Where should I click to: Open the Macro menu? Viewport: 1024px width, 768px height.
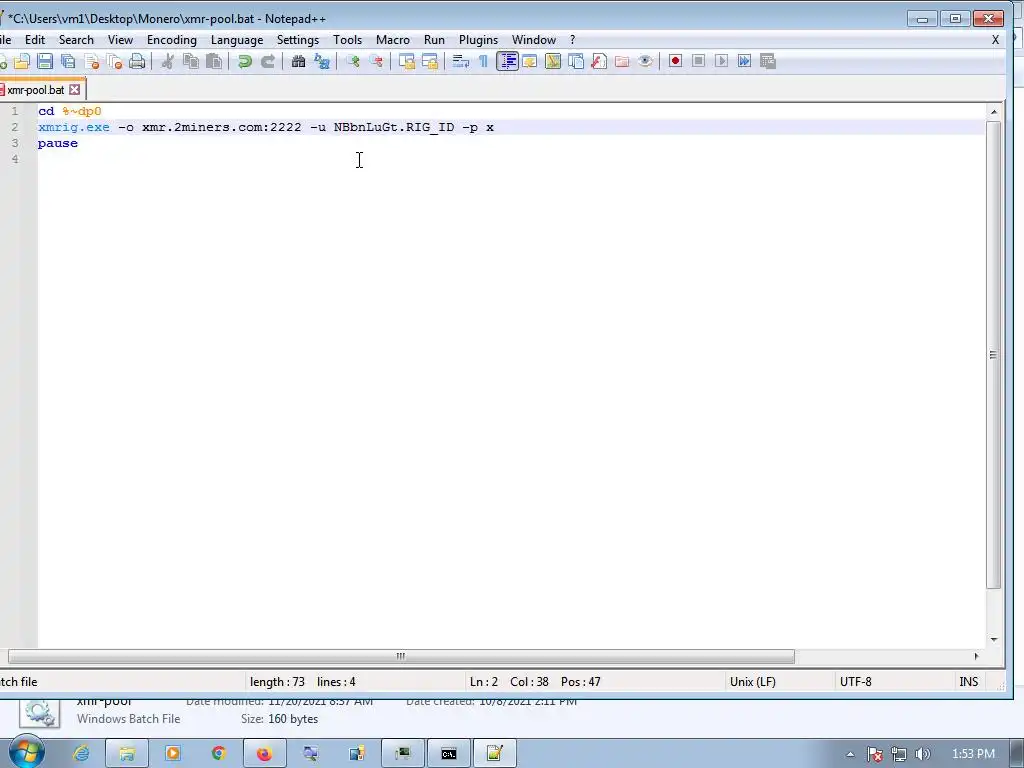[x=392, y=40]
